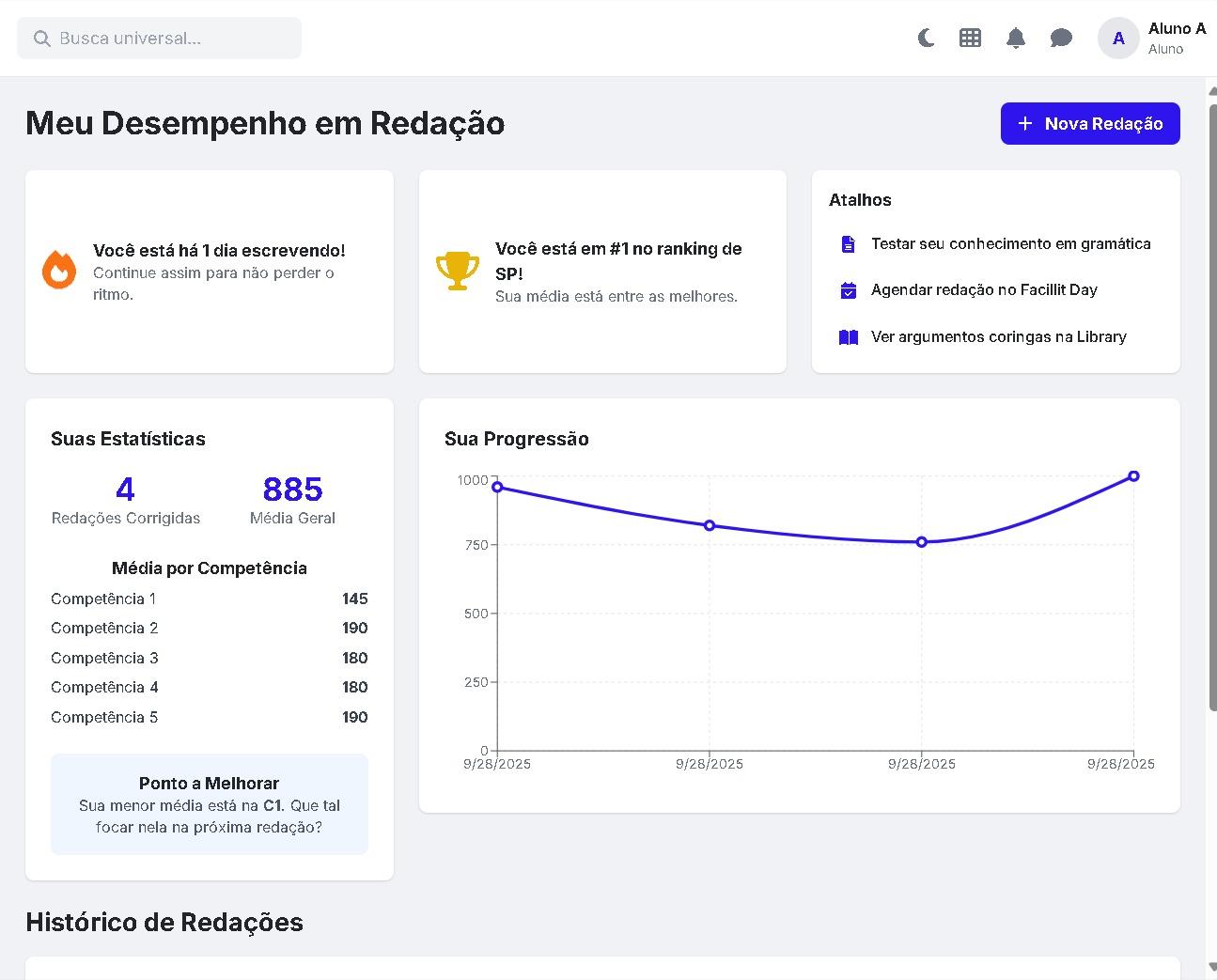Open the apps grid icon
The height and width of the screenshot is (980, 1217).
pyautogui.click(x=970, y=38)
